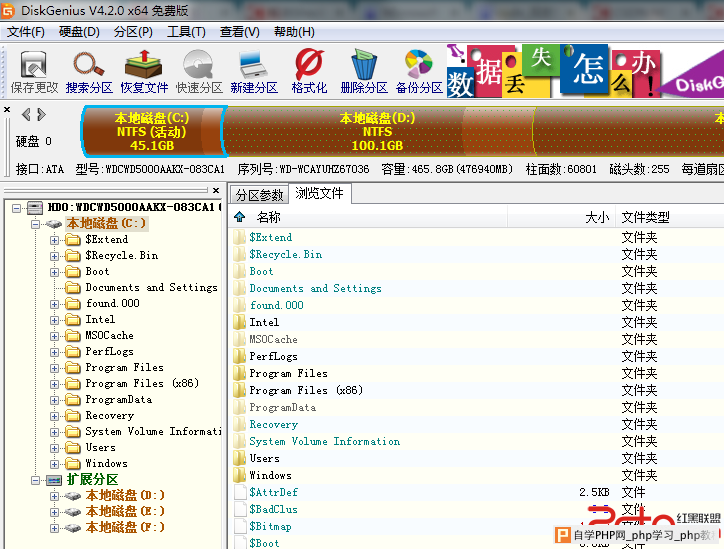Open the 帮助(H) menu
The image size is (724, 549).
(x=294, y=32)
